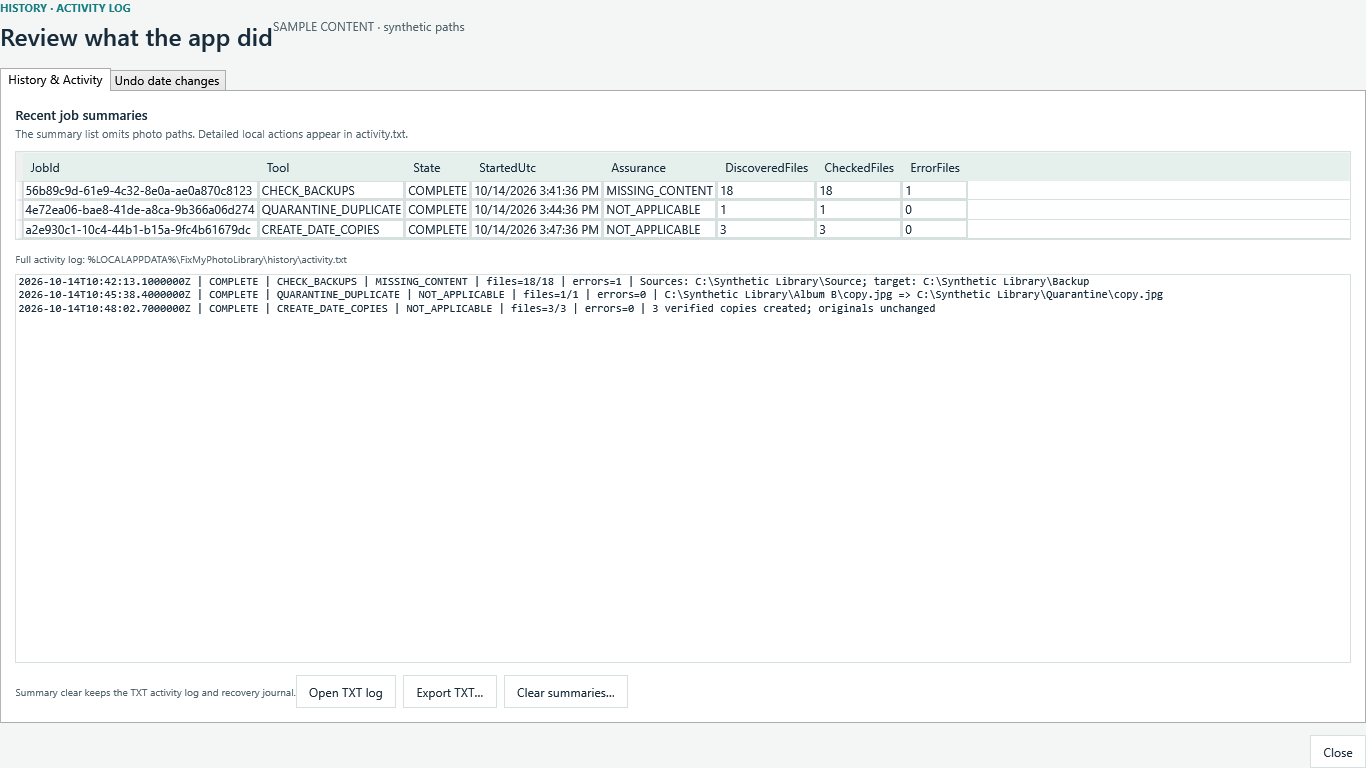Screen dimensions: 1366x768
Task: Click the ErrorFiles column header
Action: click(935, 168)
